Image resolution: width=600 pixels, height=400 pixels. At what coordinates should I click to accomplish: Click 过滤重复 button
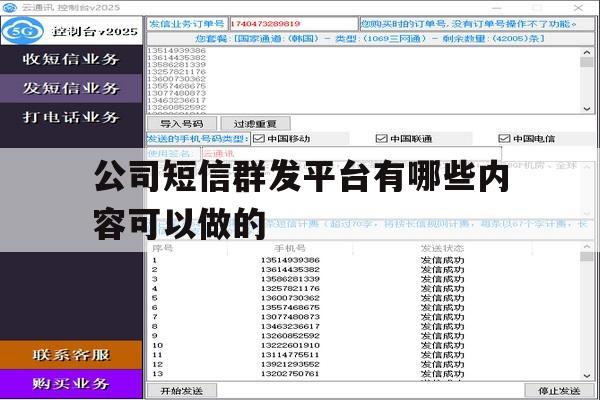[x=255, y=124]
